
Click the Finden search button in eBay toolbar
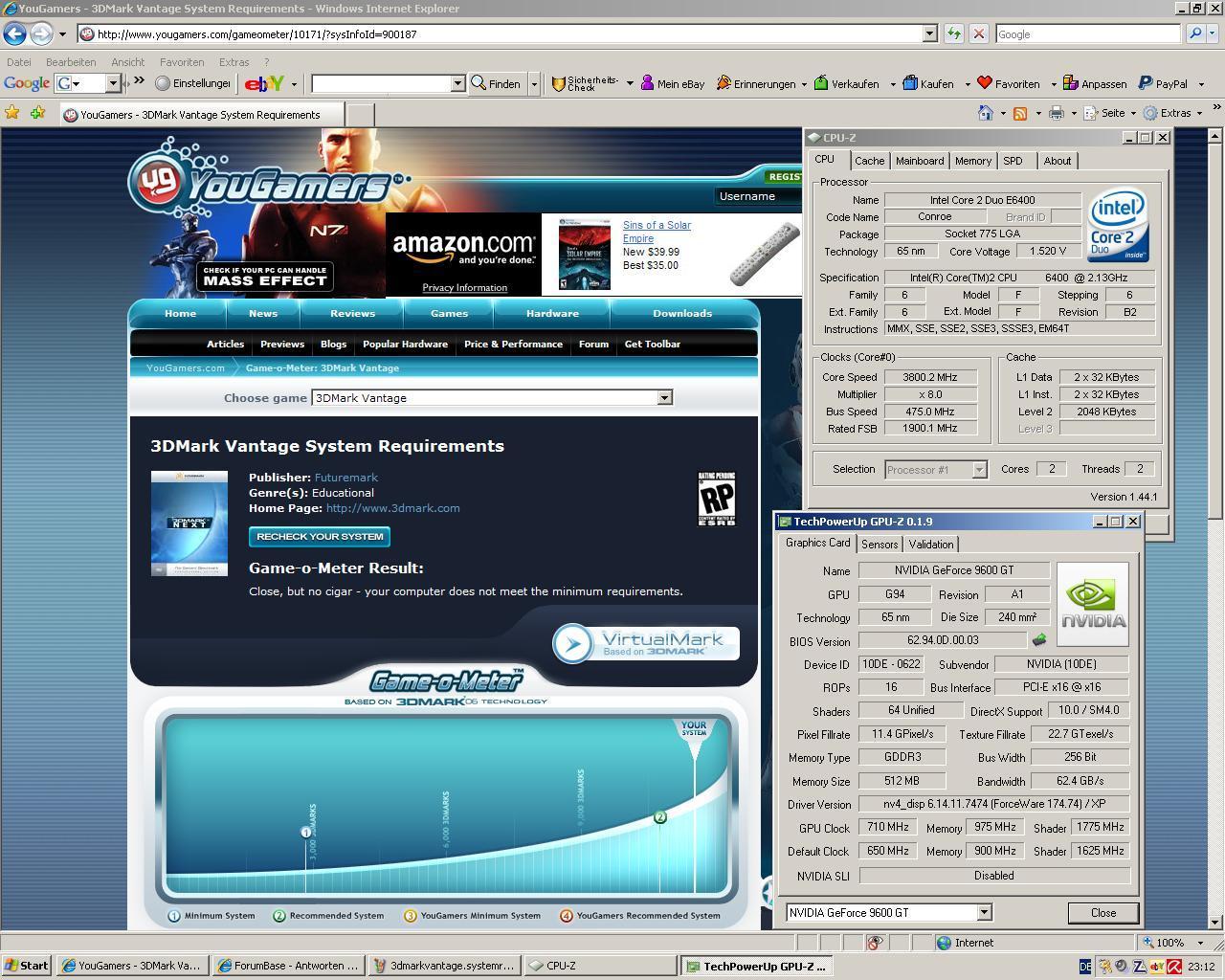(x=497, y=83)
